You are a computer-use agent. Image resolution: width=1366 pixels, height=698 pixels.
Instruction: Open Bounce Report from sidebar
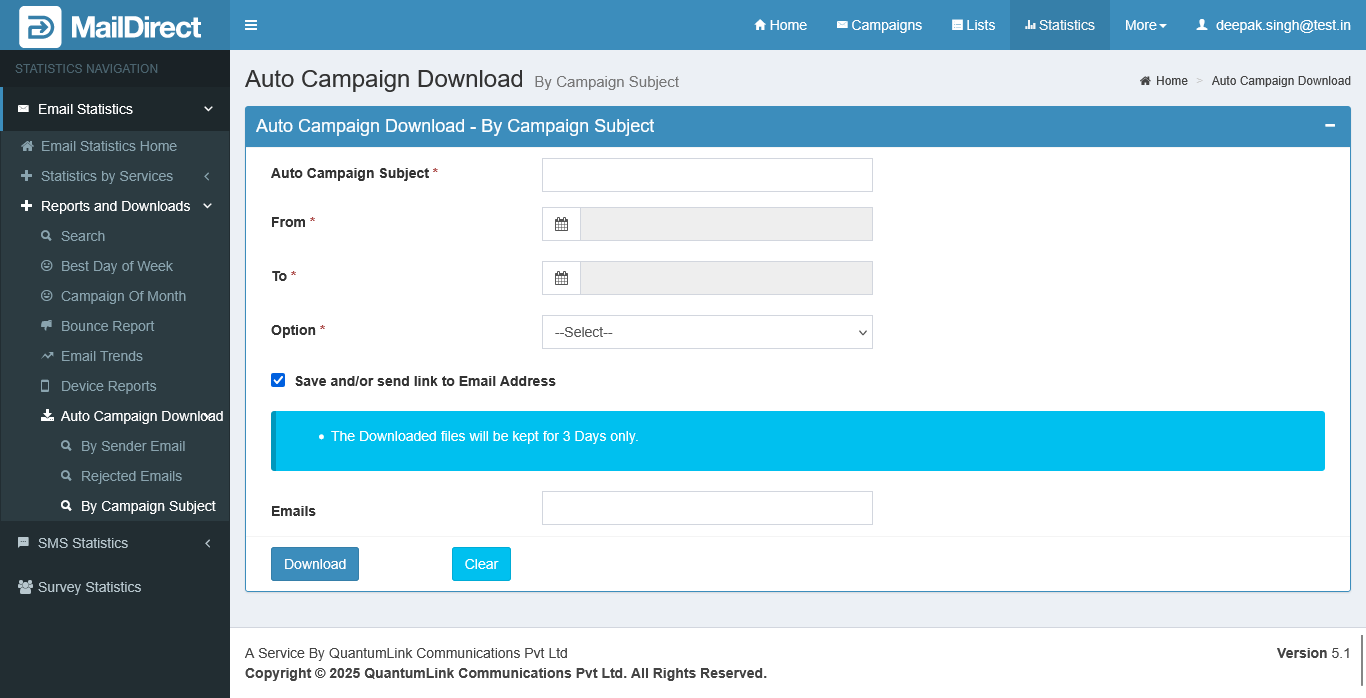click(x=107, y=326)
